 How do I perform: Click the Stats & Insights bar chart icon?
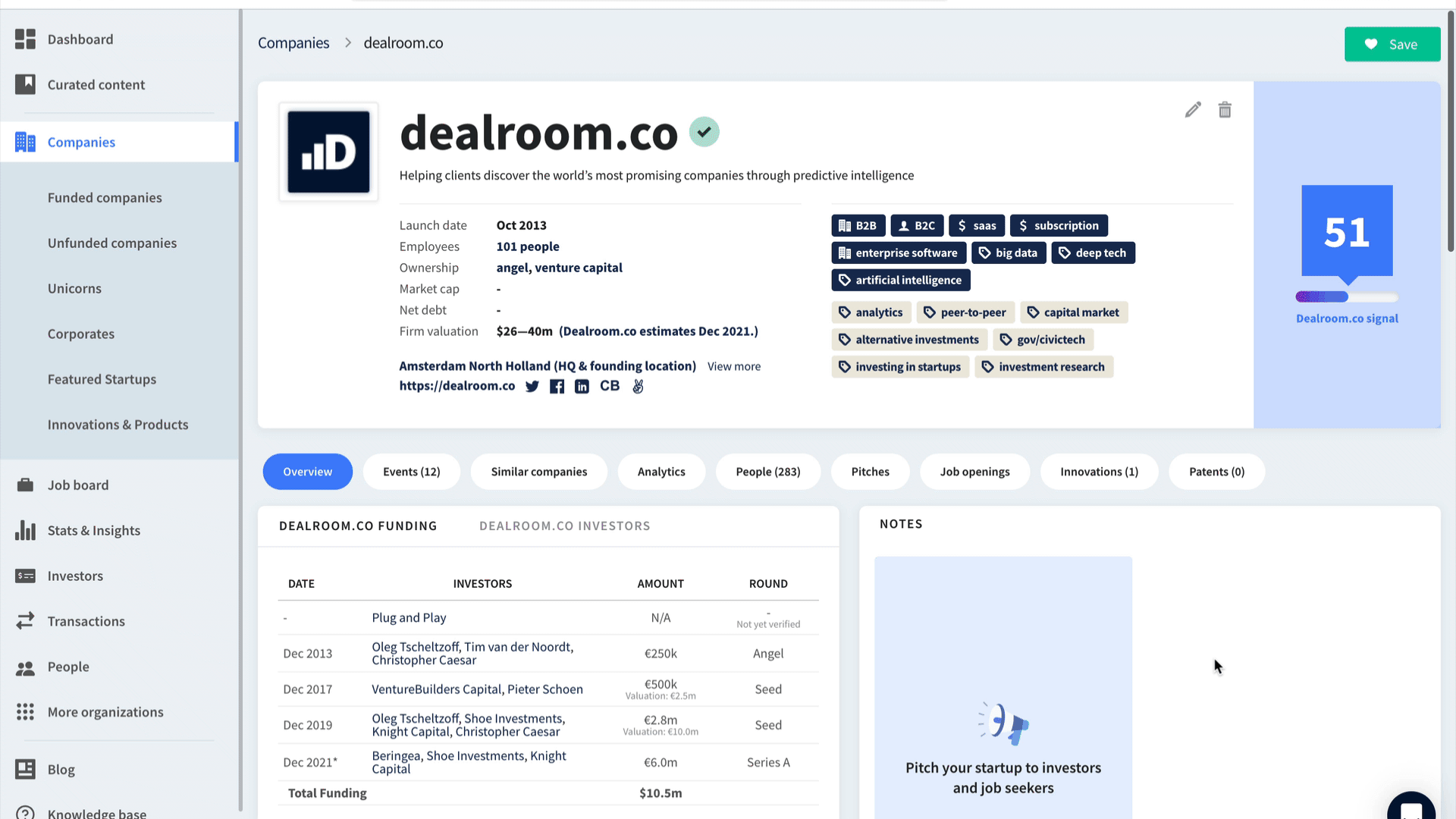25,530
